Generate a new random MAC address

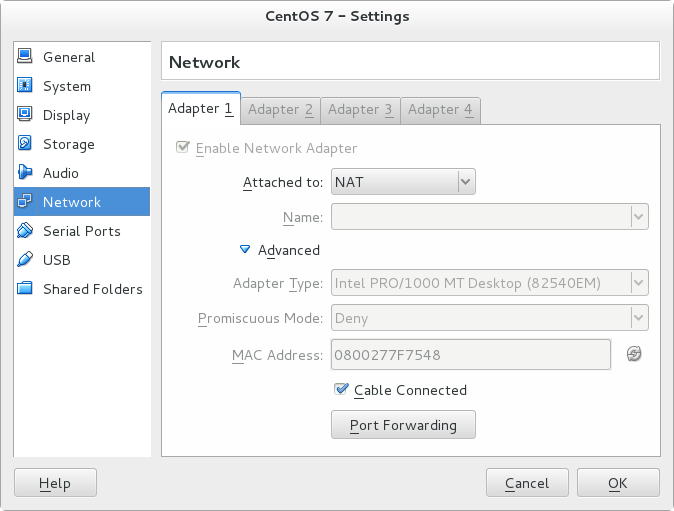(634, 354)
